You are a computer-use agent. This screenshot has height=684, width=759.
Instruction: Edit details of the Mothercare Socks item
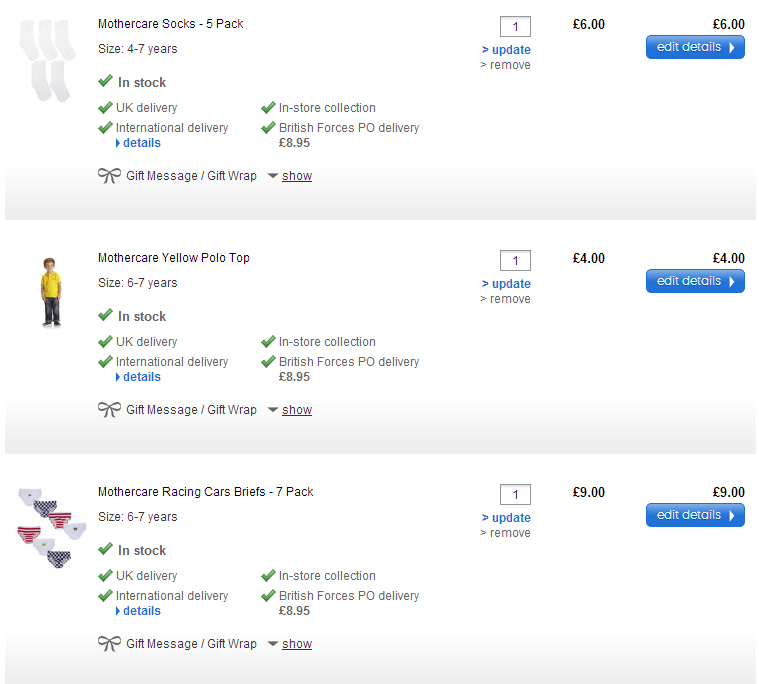tap(695, 47)
